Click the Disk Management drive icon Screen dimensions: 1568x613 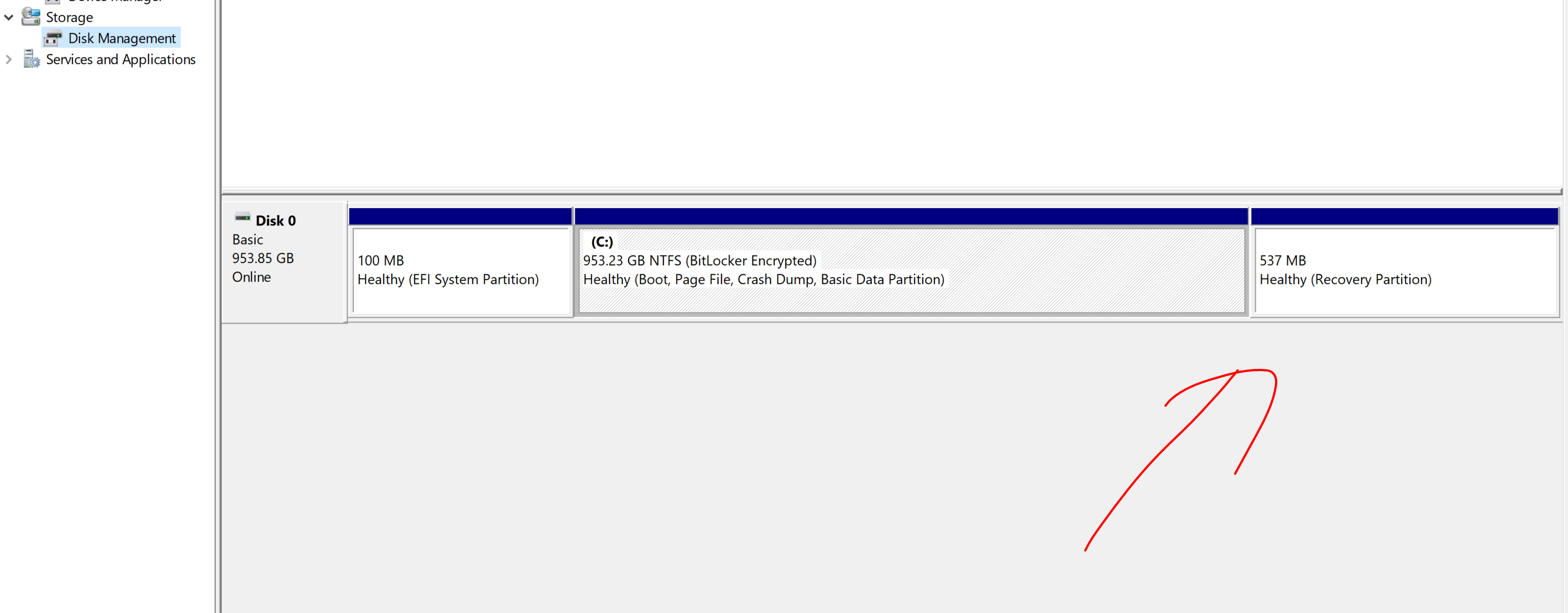pyautogui.click(x=53, y=38)
